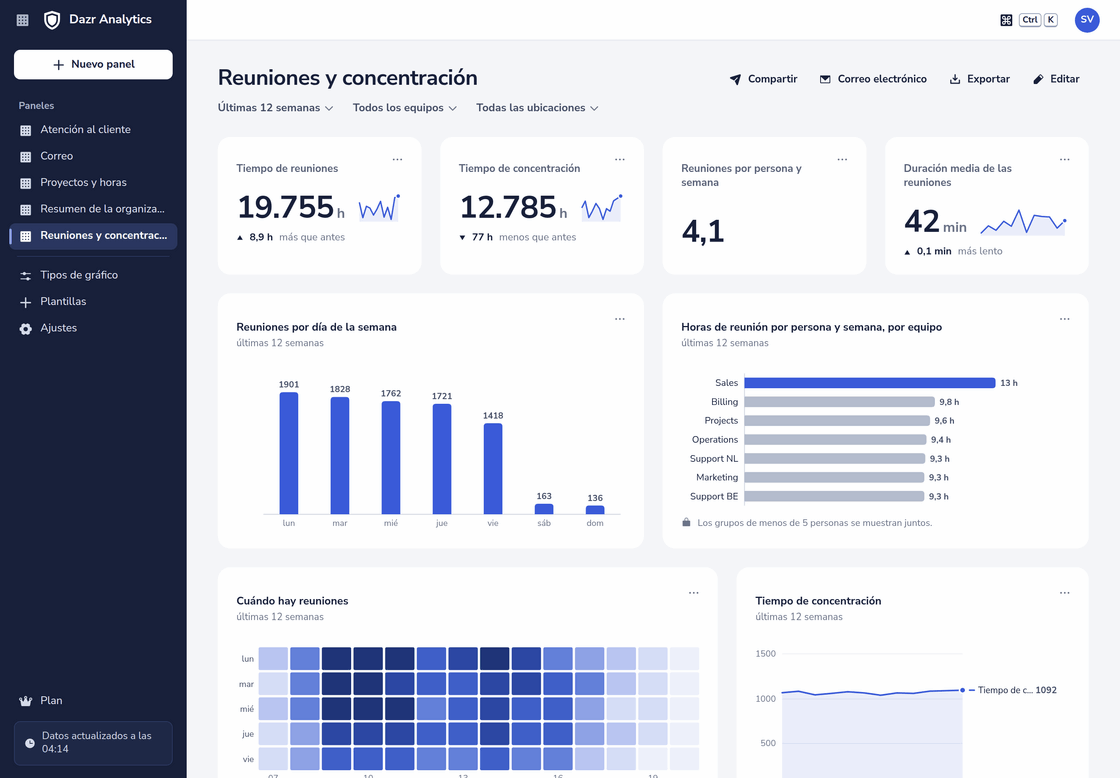Open options menu for Tiempo de concentración KPI card
Image resolution: width=1120 pixels, height=778 pixels.
click(620, 159)
